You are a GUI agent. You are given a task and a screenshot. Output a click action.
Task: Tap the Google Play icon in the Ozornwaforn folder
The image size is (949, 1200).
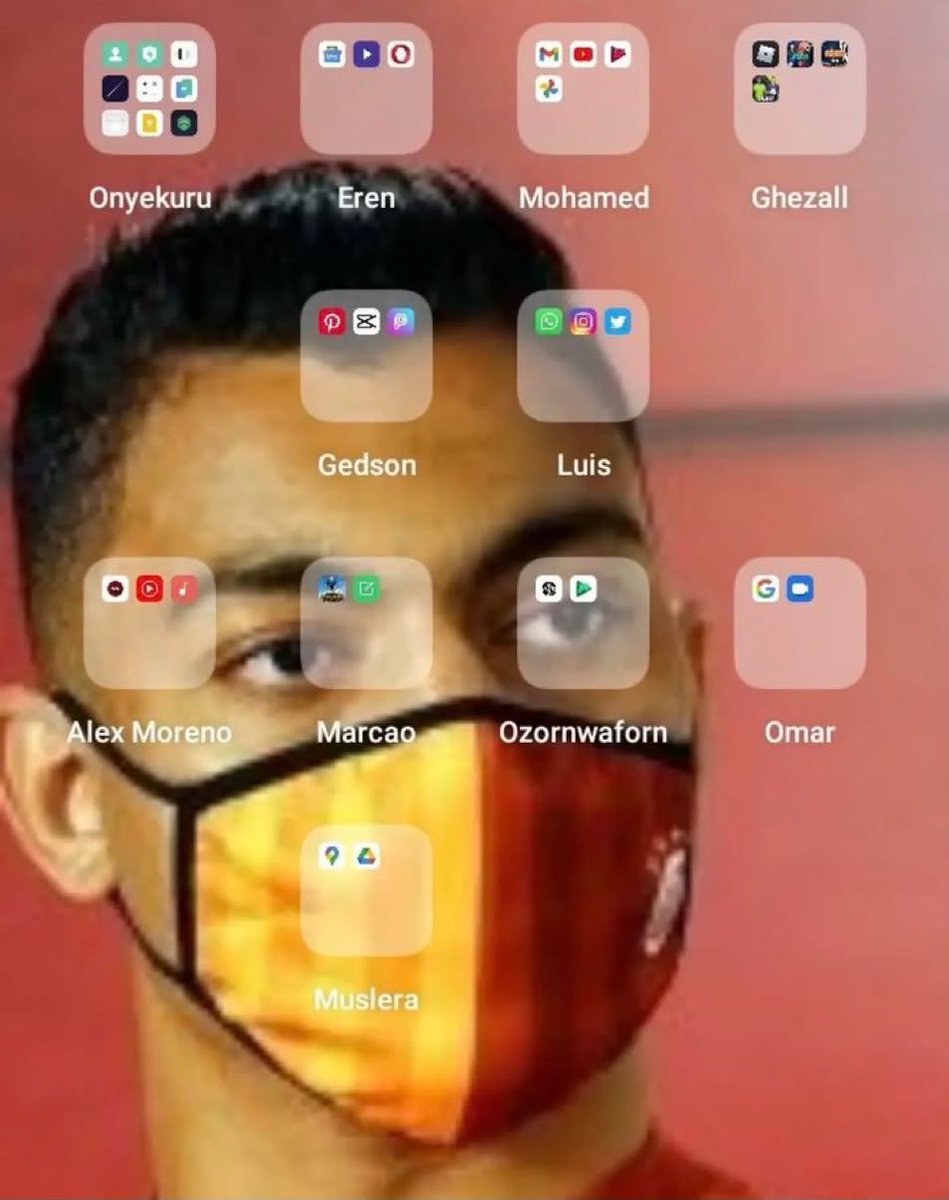click(583, 589)
